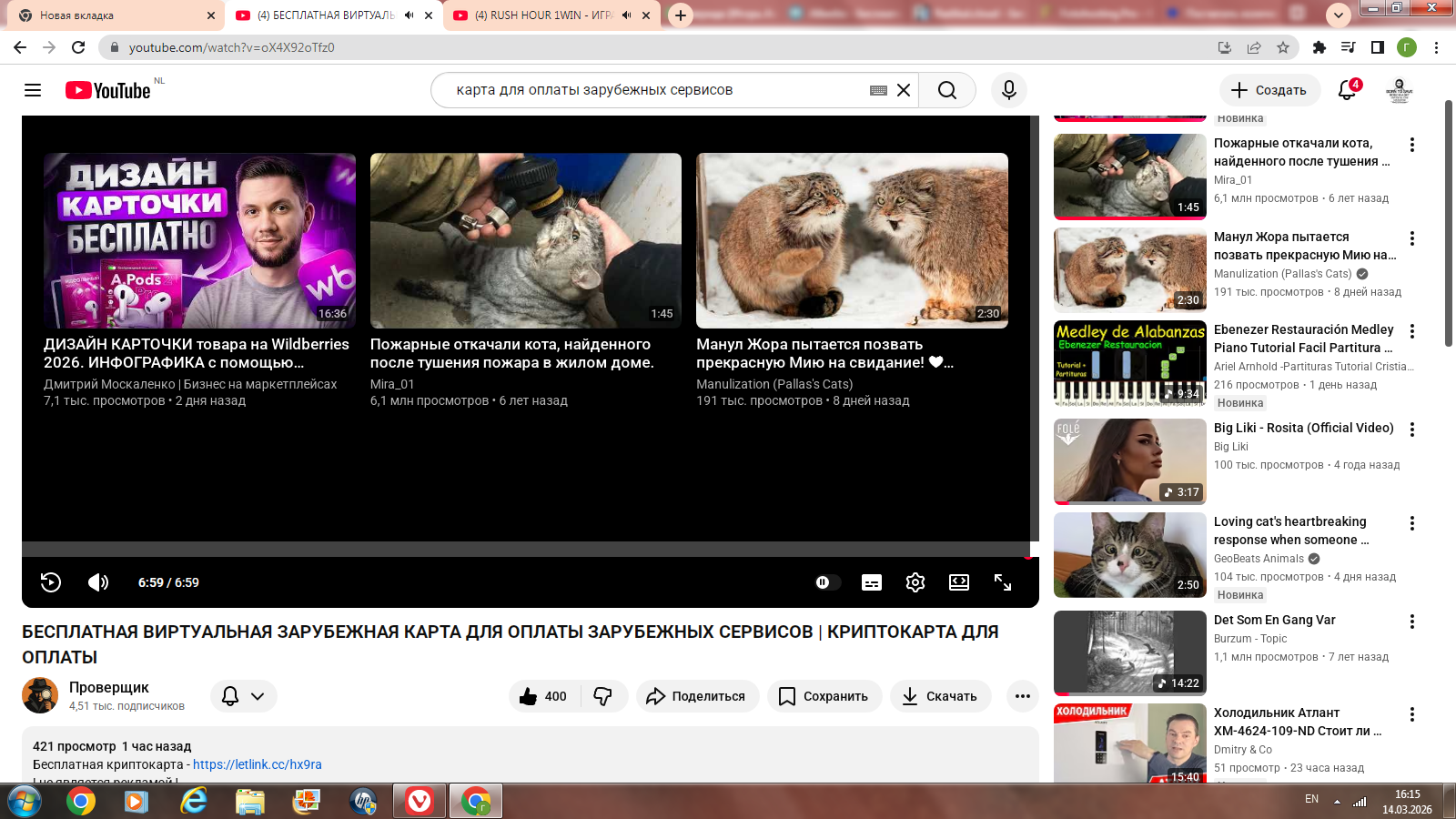Expand subscription notification bell dropdown
The image size is (1456, 819).
click(x=244, y=696)
